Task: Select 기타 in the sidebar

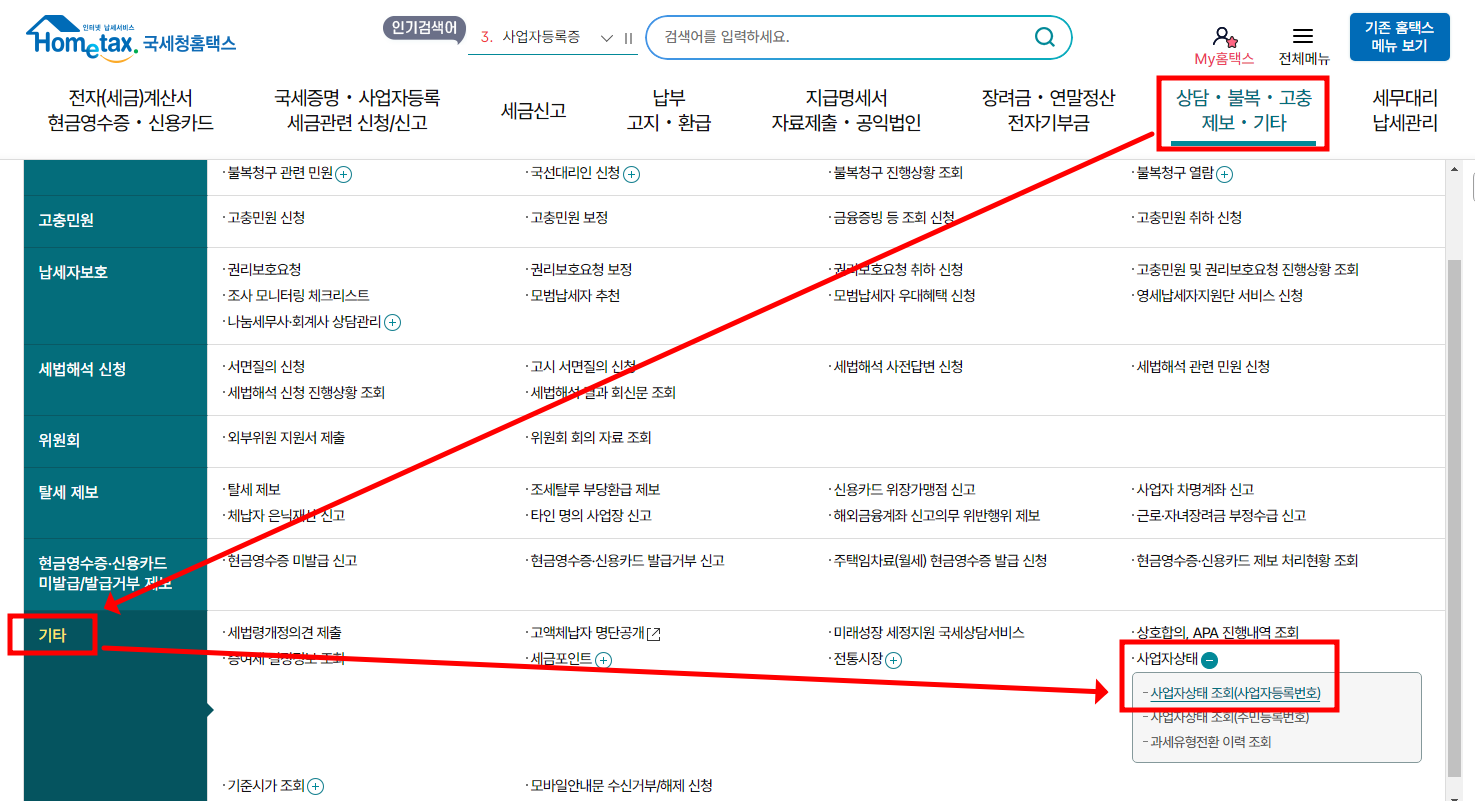Action: pos(51,633)
